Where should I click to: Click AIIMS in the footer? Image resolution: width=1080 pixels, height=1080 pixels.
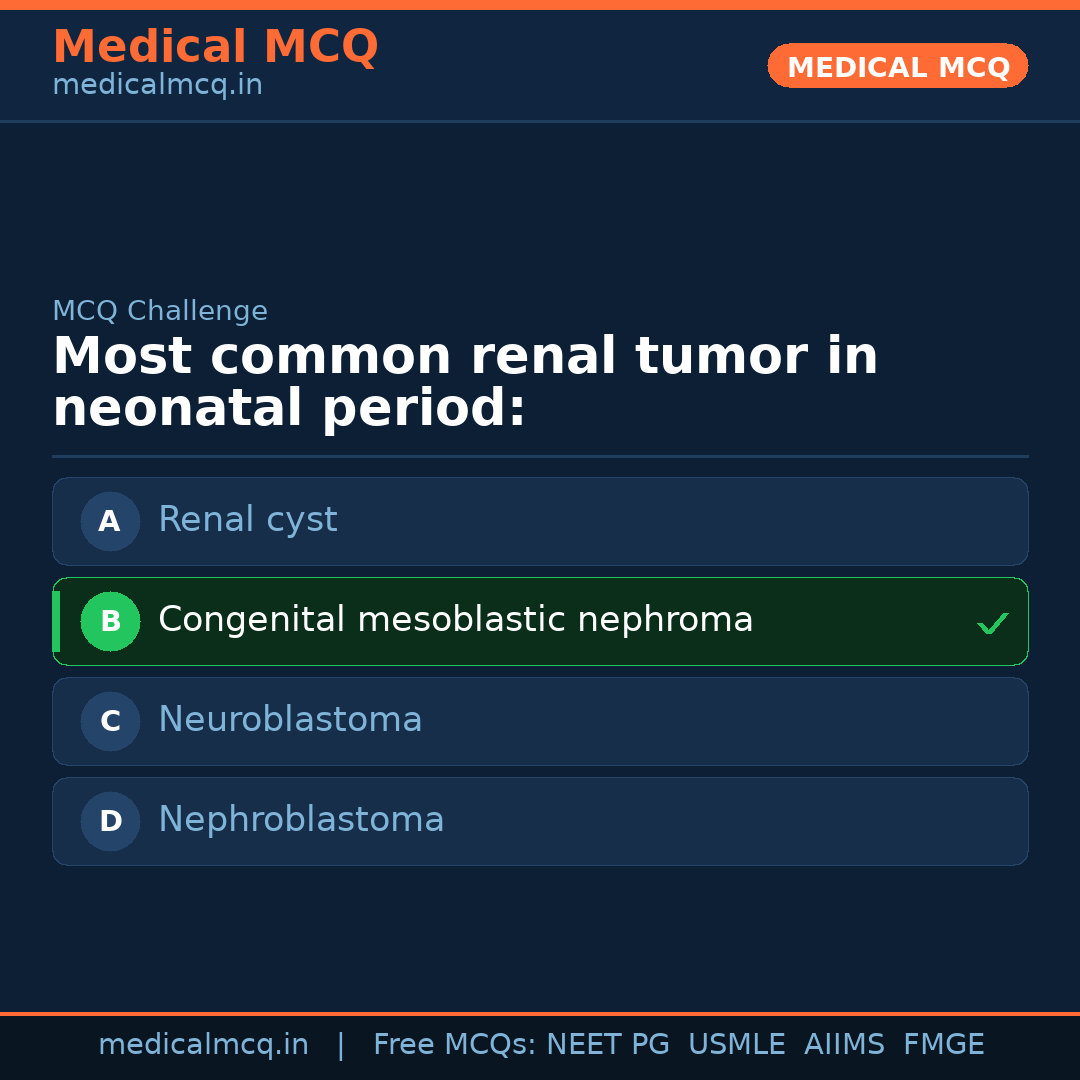click(844, 1045)
